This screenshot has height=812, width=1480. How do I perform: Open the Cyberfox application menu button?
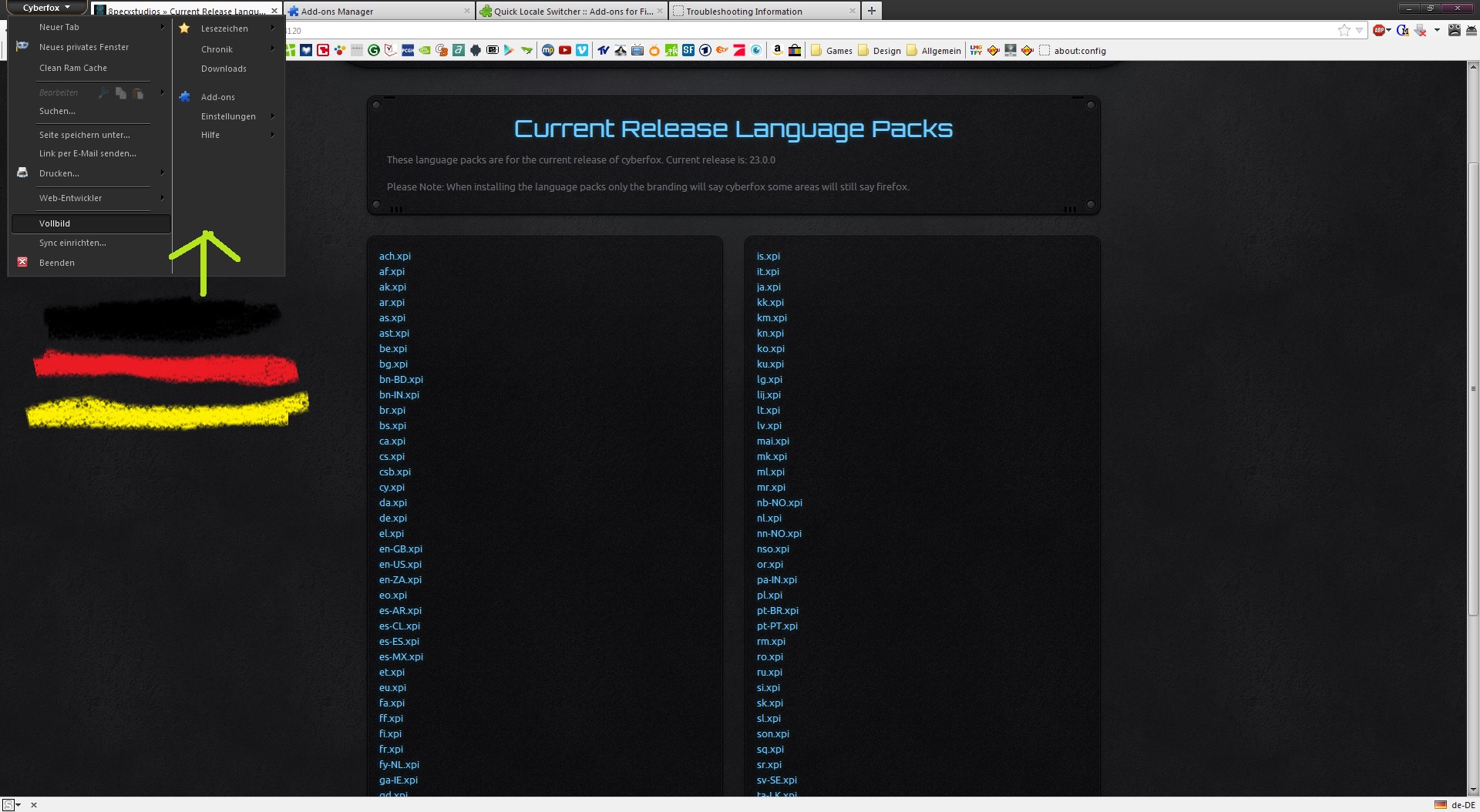point(46,8)
